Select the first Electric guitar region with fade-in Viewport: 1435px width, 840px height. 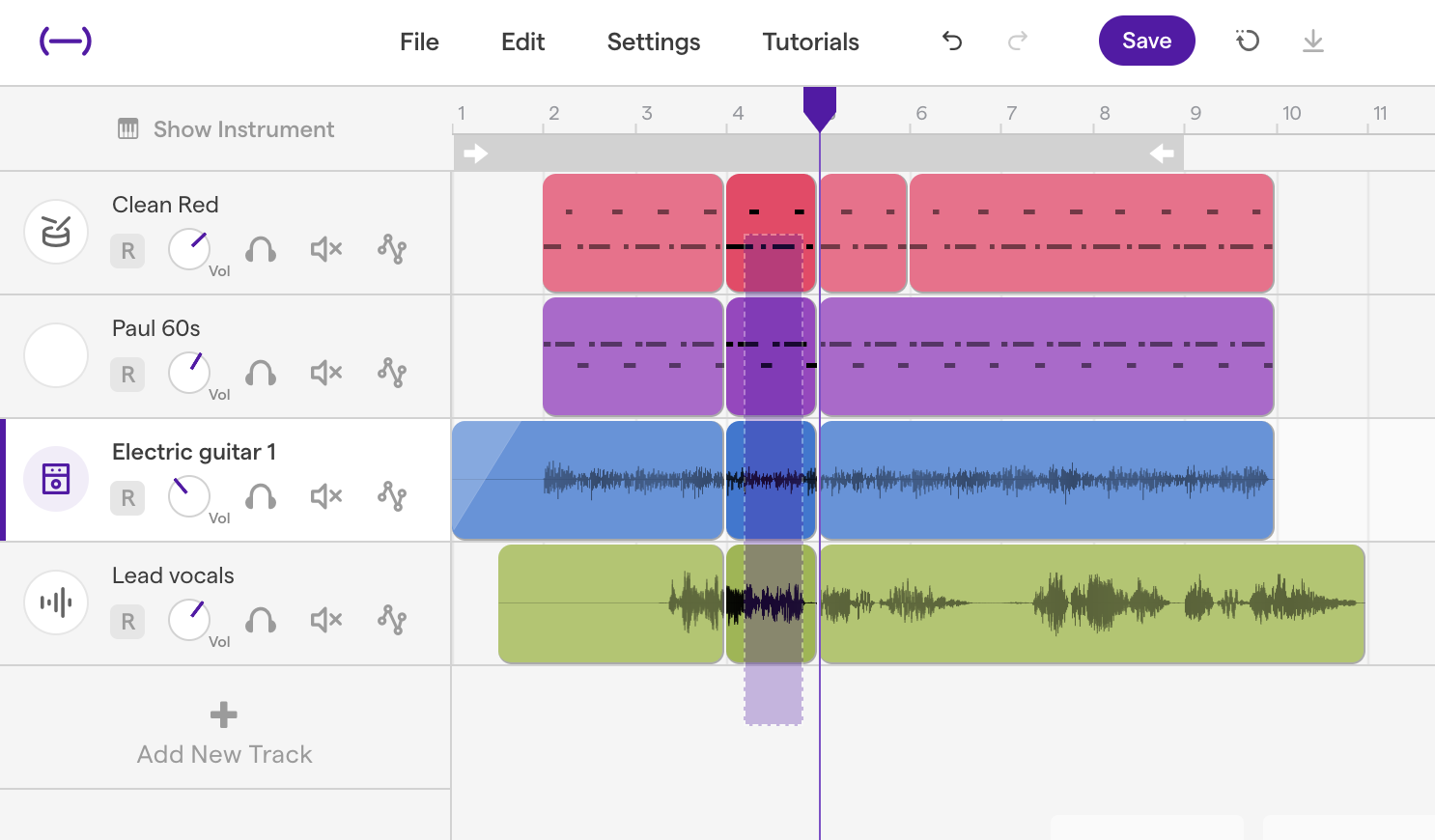(588, 480)
